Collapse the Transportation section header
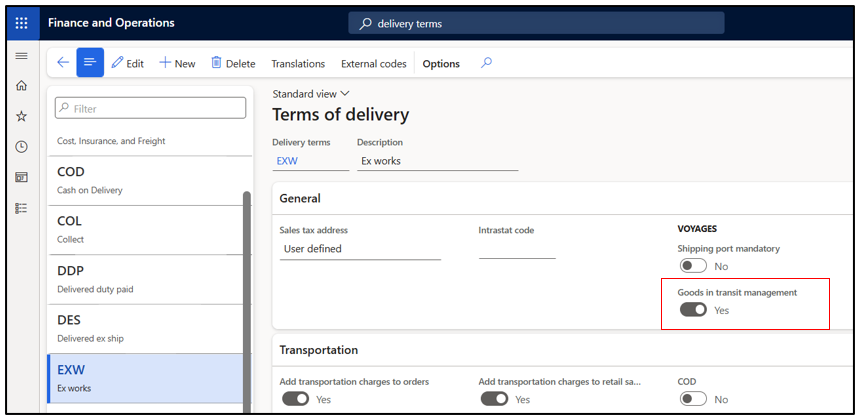856x415 pixels. point(562,350)
